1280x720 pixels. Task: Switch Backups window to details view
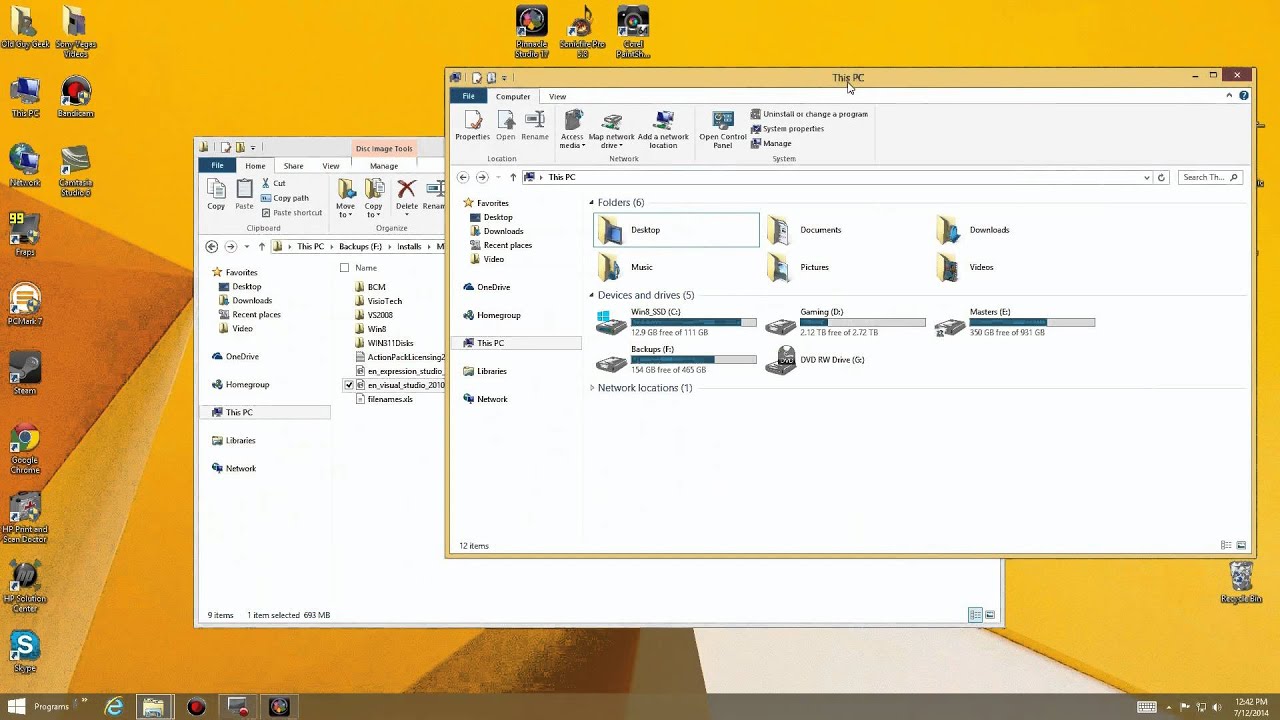pyautogui.click(x=974, y=615)
